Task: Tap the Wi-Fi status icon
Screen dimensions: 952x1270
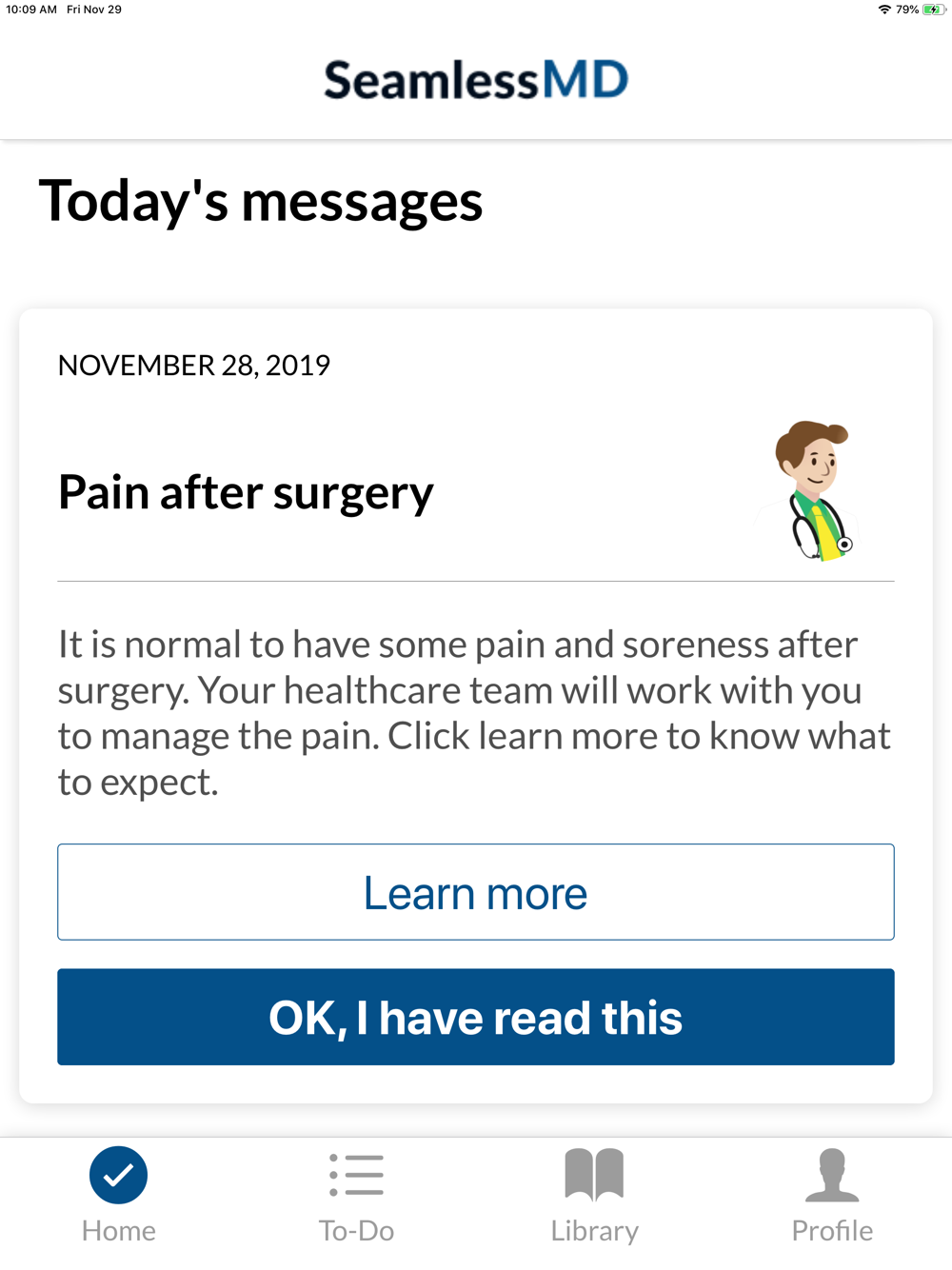Action: [x=884, y=10]
